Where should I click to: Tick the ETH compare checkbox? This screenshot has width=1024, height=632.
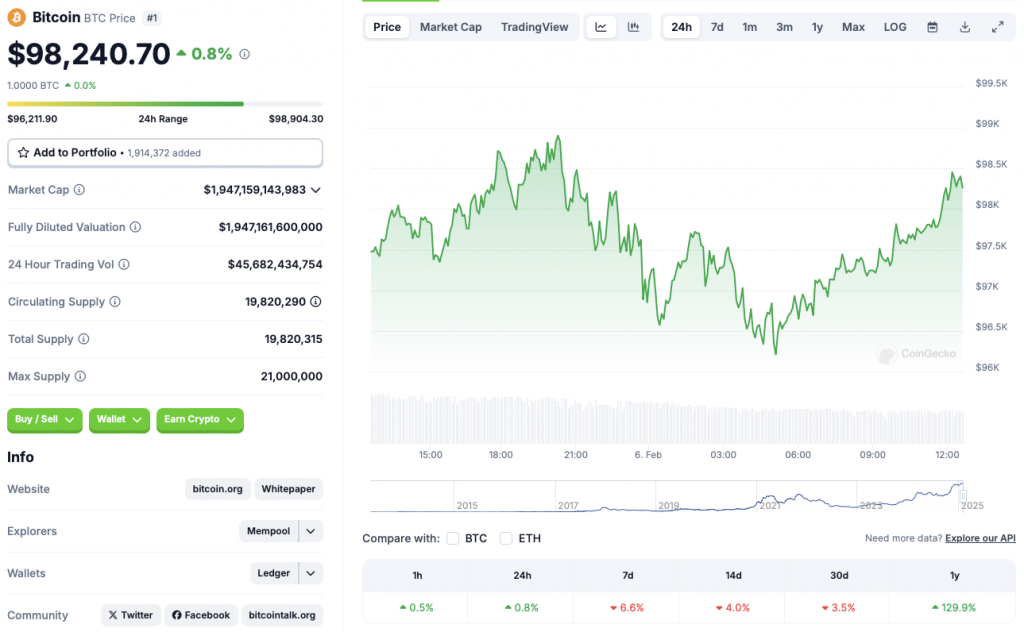coord(505,538)
